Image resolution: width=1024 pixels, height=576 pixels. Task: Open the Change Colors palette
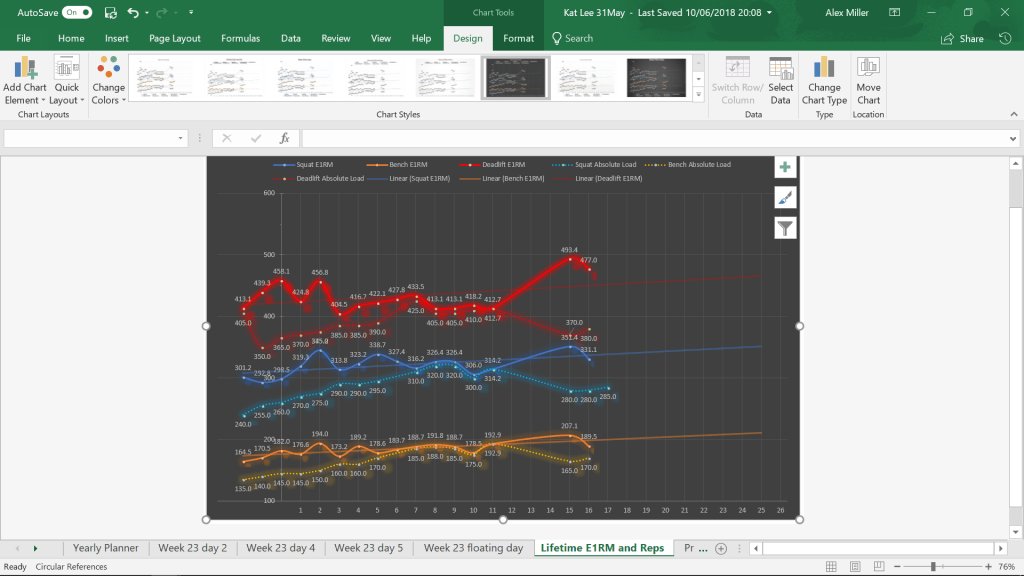point(108,80)
